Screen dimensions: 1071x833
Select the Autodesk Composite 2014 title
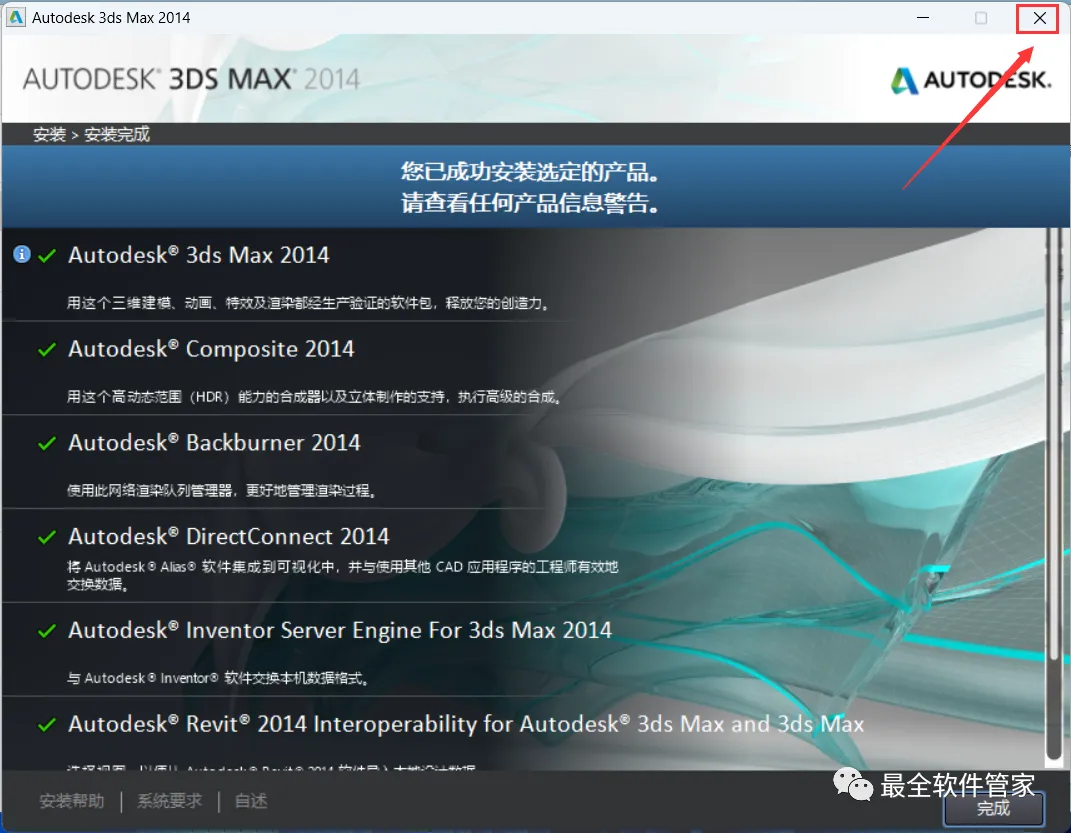coord(211,349)
